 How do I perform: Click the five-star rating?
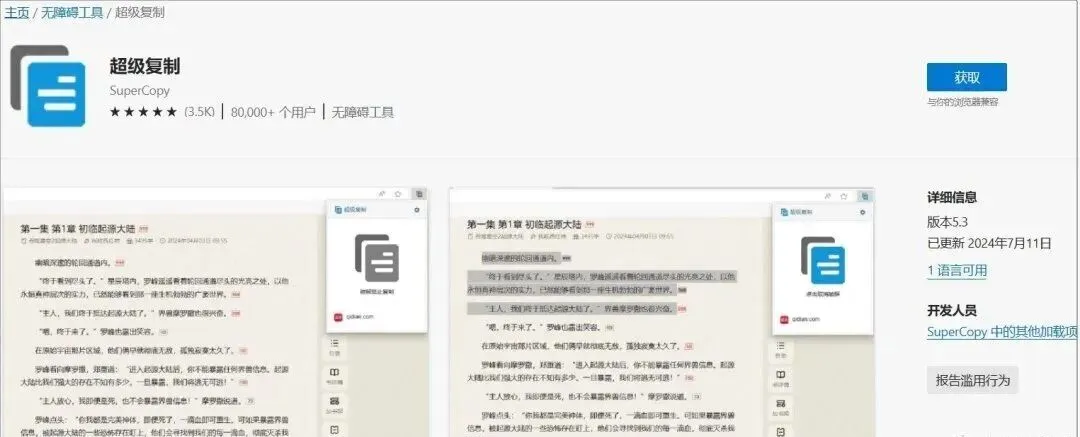click(x=143, y=112)
